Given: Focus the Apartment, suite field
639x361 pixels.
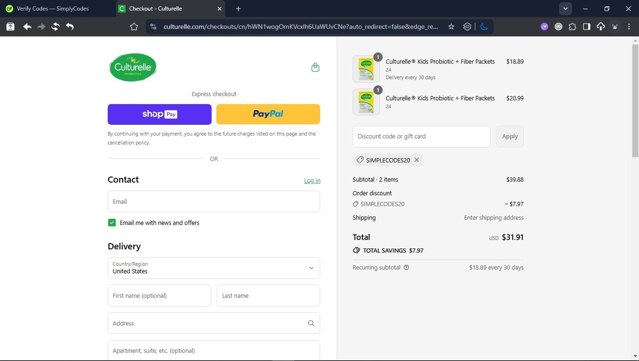Looking at the screenshot, I should 214,350.
